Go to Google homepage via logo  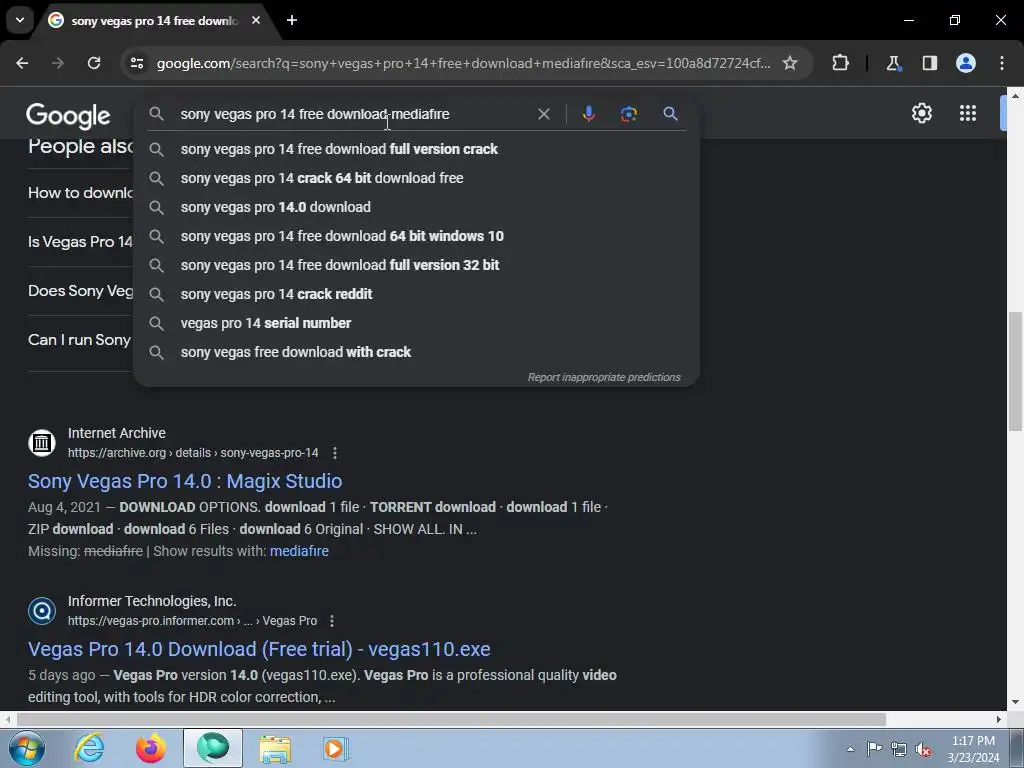point(68,116)
